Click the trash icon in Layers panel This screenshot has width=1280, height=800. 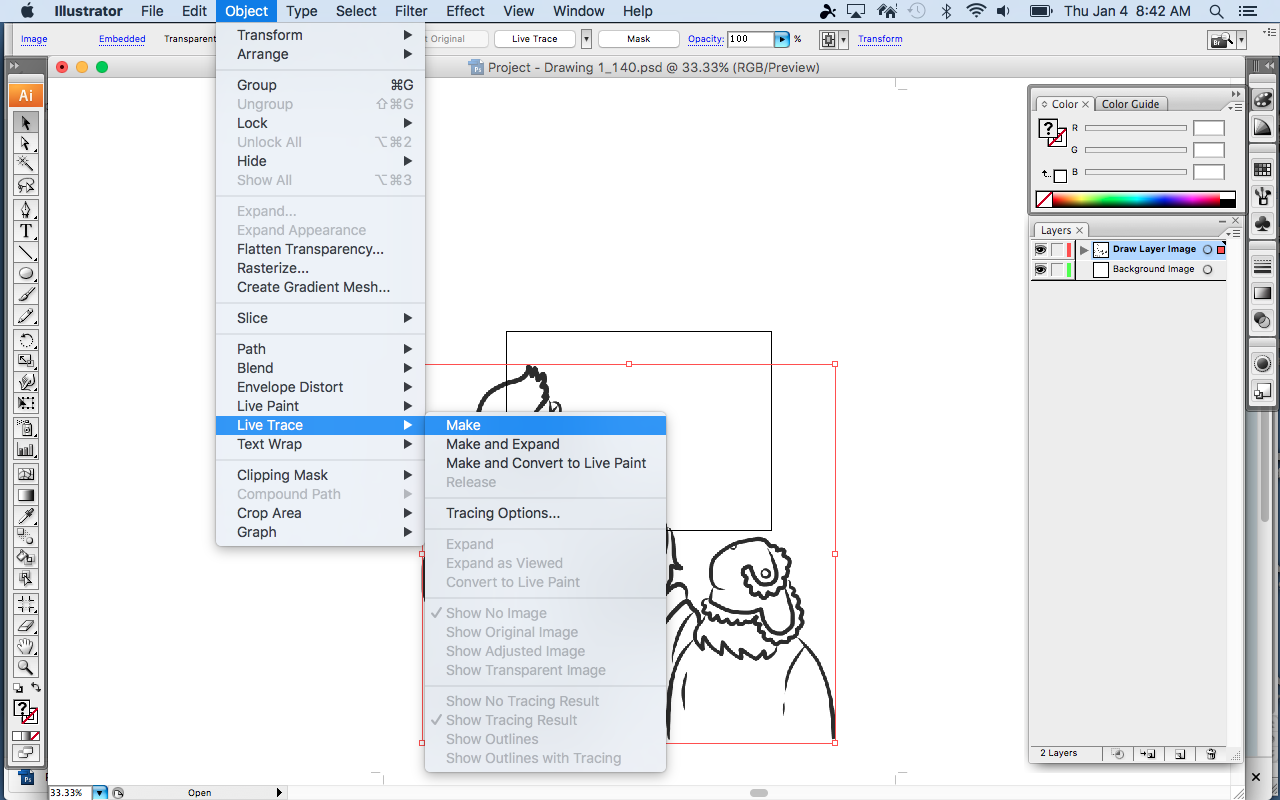[x=1211, y=754]
